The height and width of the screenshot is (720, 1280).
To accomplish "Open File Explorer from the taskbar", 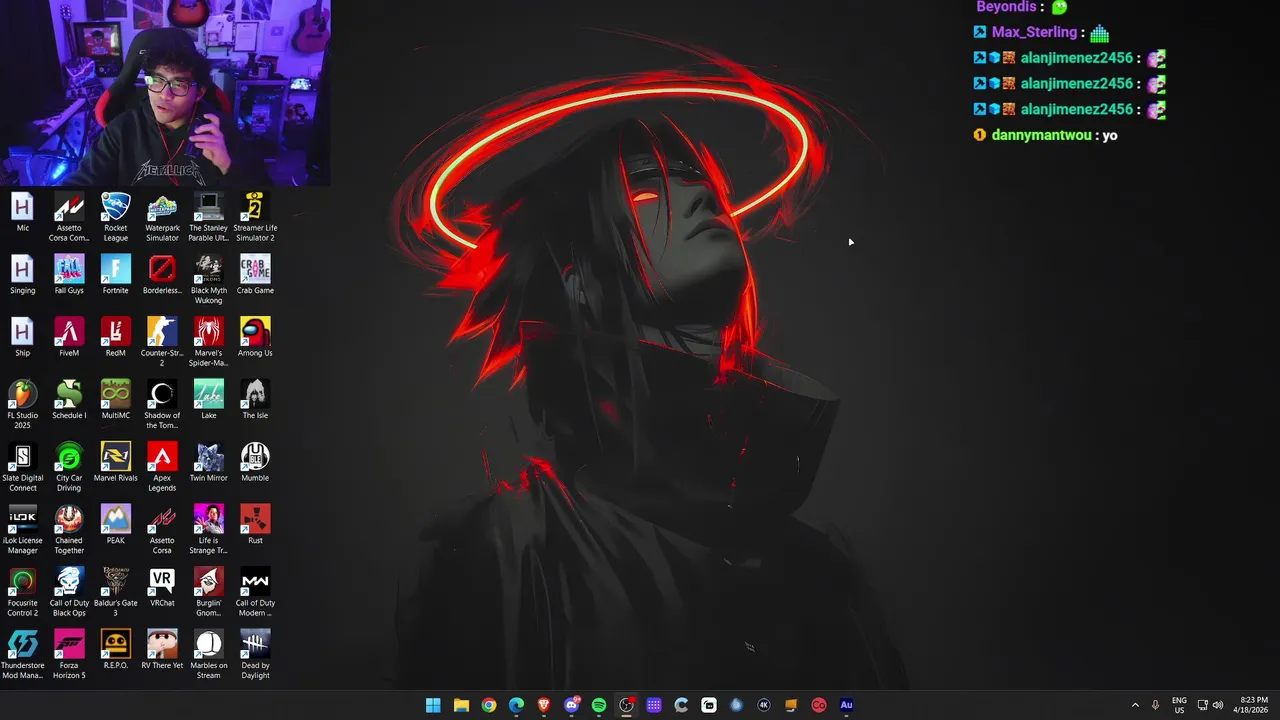I will (x=461, y=705).
